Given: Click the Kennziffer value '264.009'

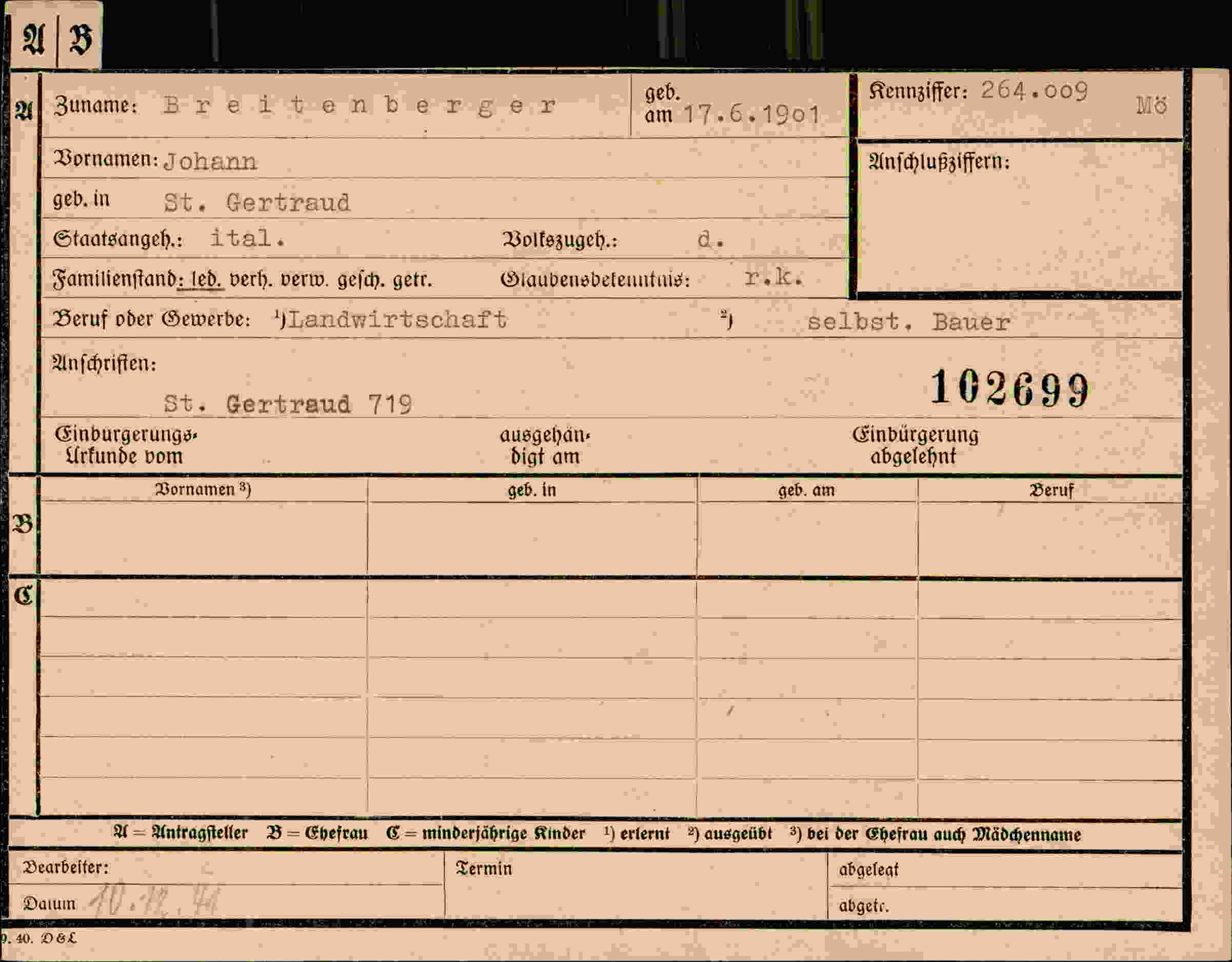Looking at the screenshot, I should [1034, 91].
